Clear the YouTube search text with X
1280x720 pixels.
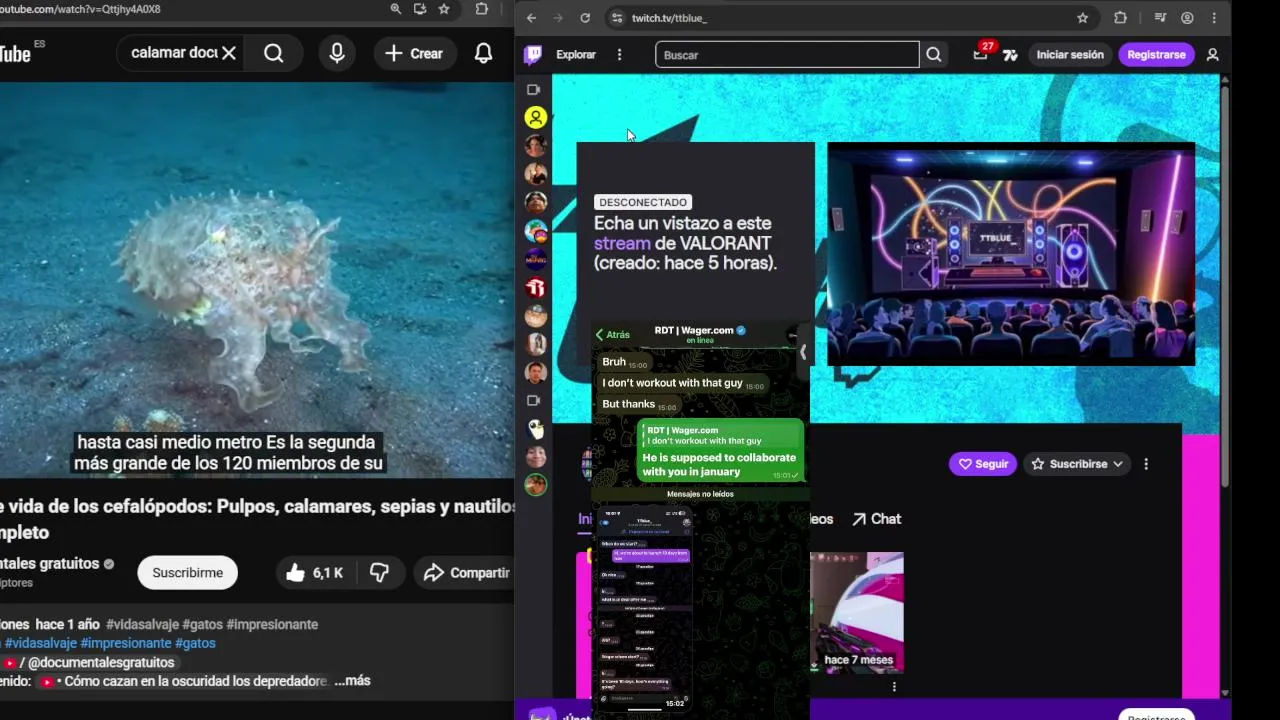[x=229, y=53]
